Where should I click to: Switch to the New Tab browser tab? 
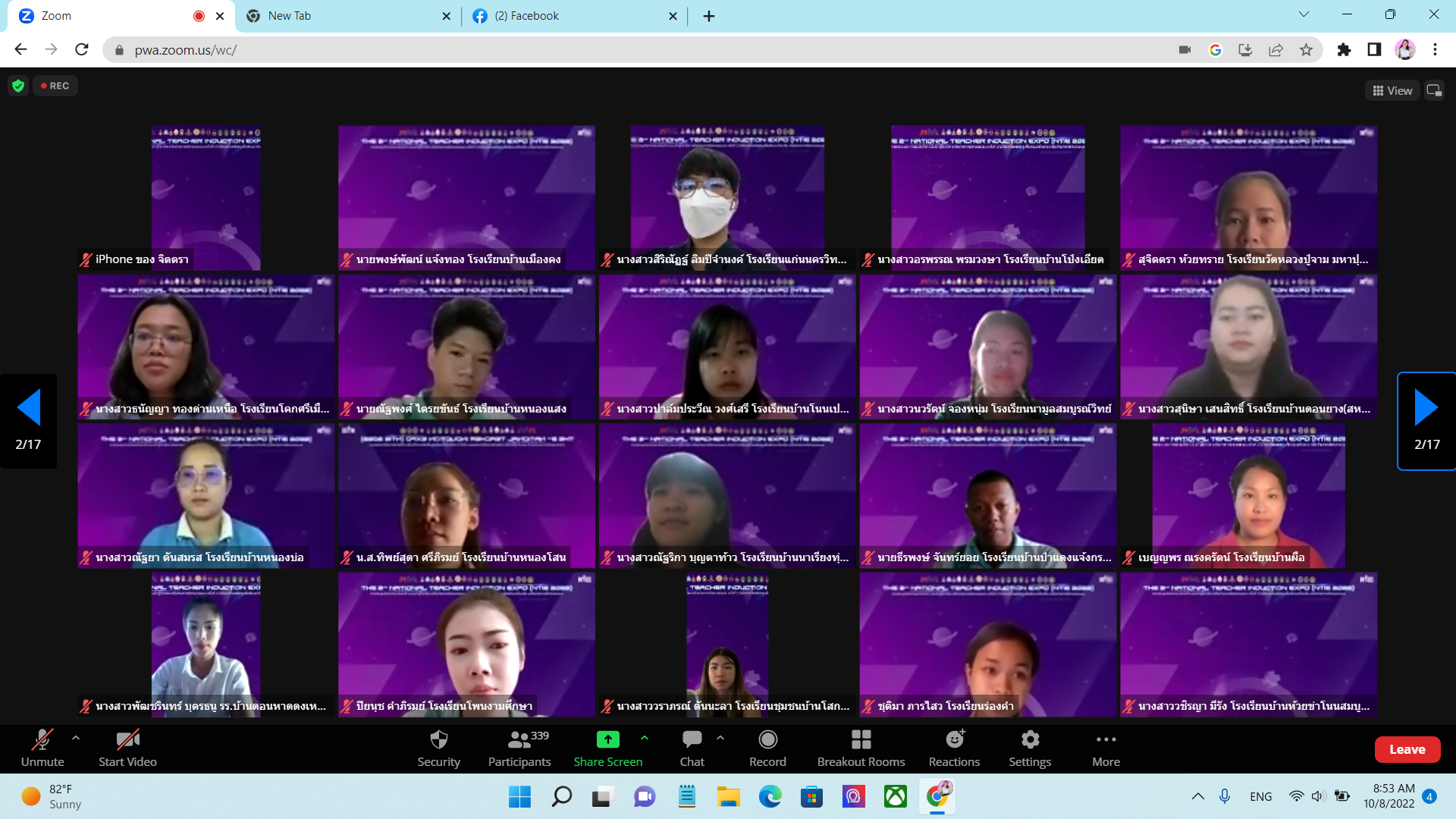tap(290, 16)
